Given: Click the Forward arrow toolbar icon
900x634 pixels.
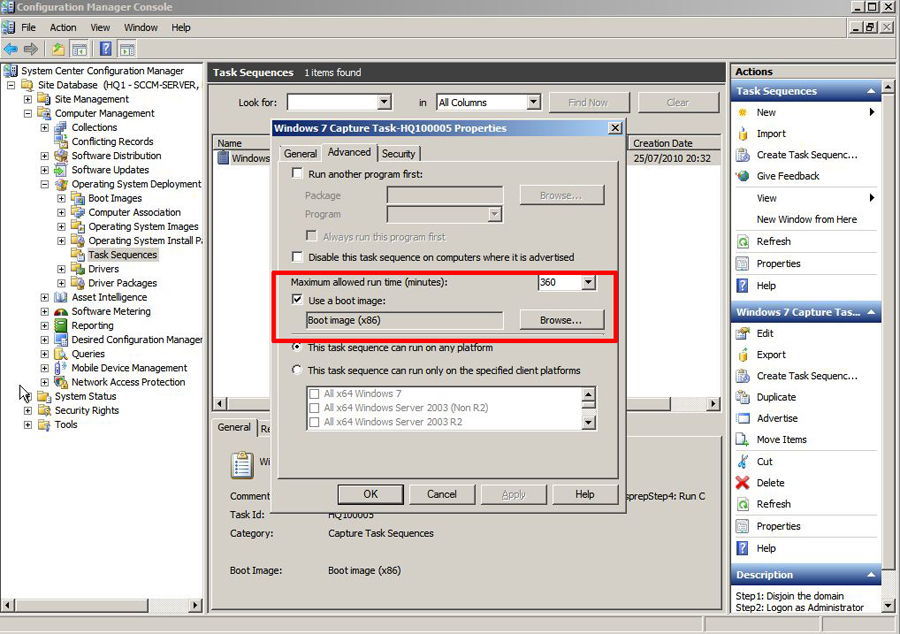Looking at the screenshot, I should (31, 49).
